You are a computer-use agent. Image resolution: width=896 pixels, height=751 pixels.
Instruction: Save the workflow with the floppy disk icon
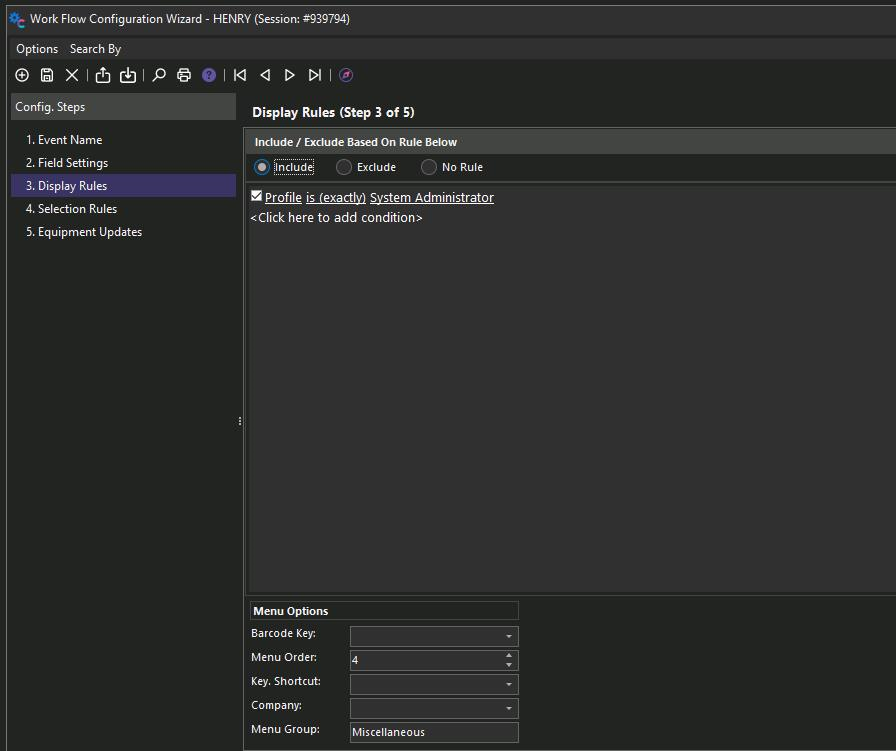click(x=47, y=75)
